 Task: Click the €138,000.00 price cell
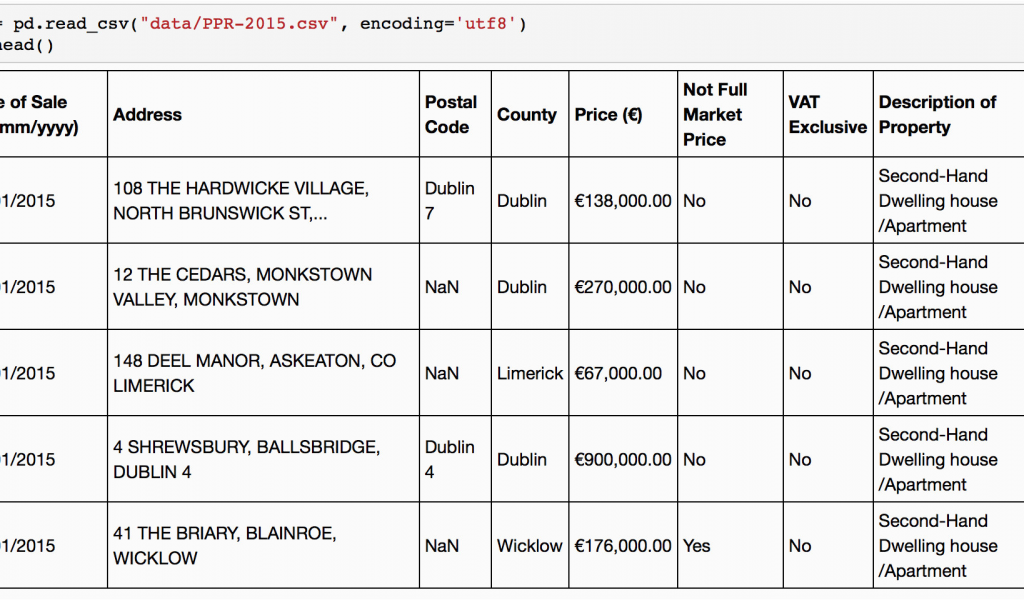tap(623, 200)
